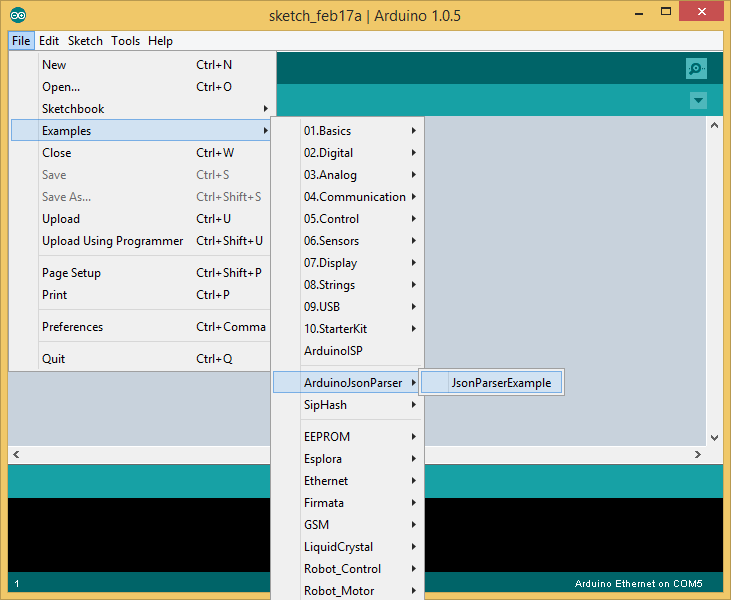Maximize the Arduino window
The image size is (731, 600).
666,12
